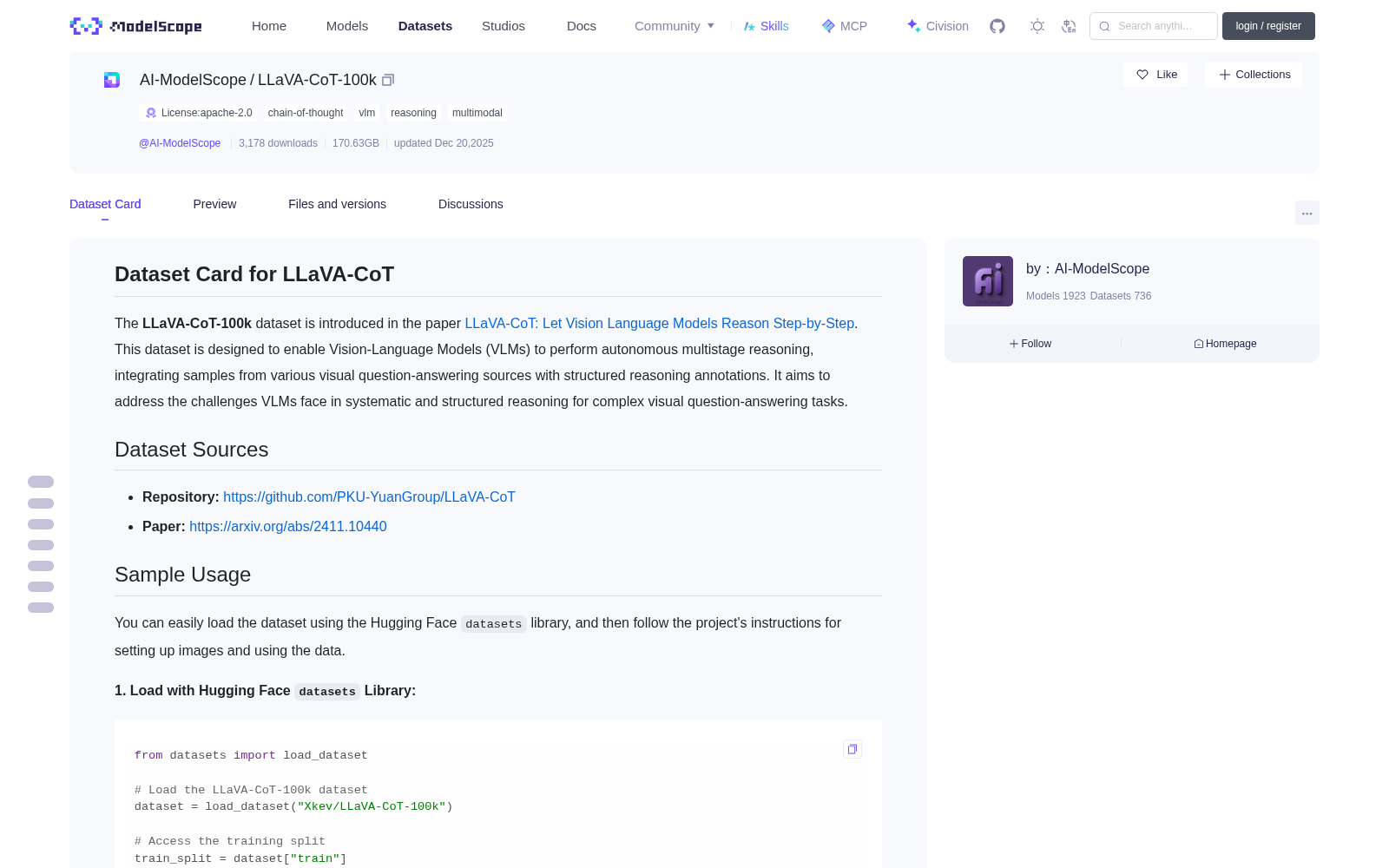Open the GitHub icon link
This screenshot has width=1389, height=868.
tap(997, 26)
